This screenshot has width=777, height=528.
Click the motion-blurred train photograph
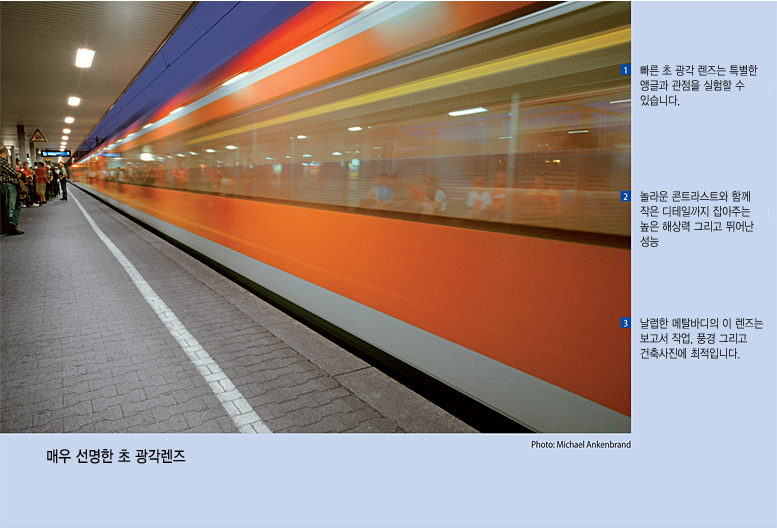[315, 217]
